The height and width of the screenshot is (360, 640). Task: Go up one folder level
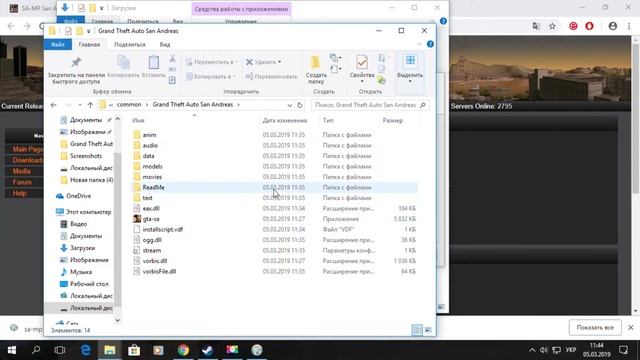click(x=90, y=105)
